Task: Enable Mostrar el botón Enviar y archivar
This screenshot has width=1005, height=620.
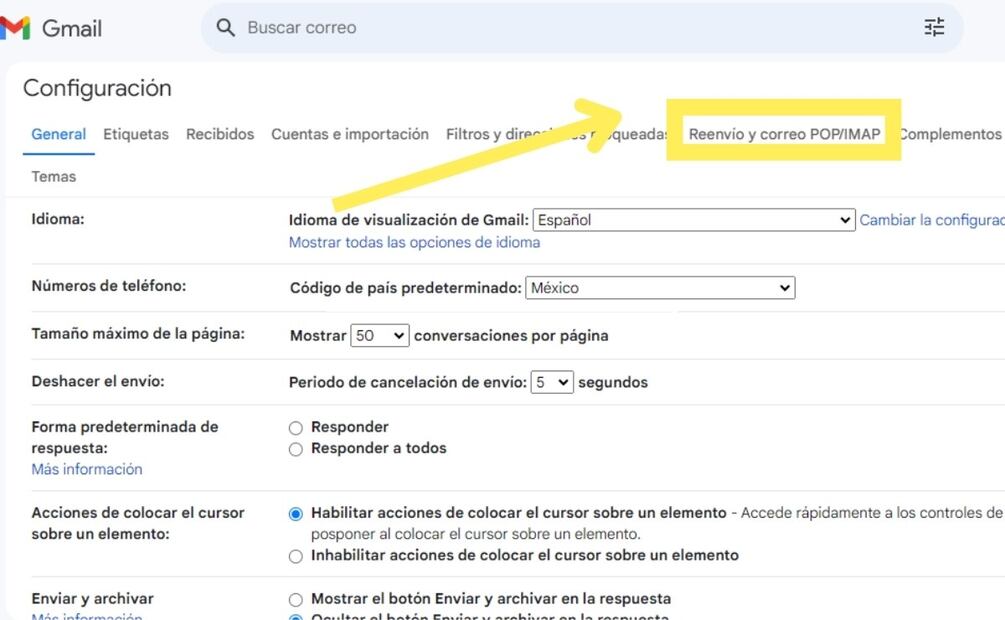Action: (x=296, y=600)
